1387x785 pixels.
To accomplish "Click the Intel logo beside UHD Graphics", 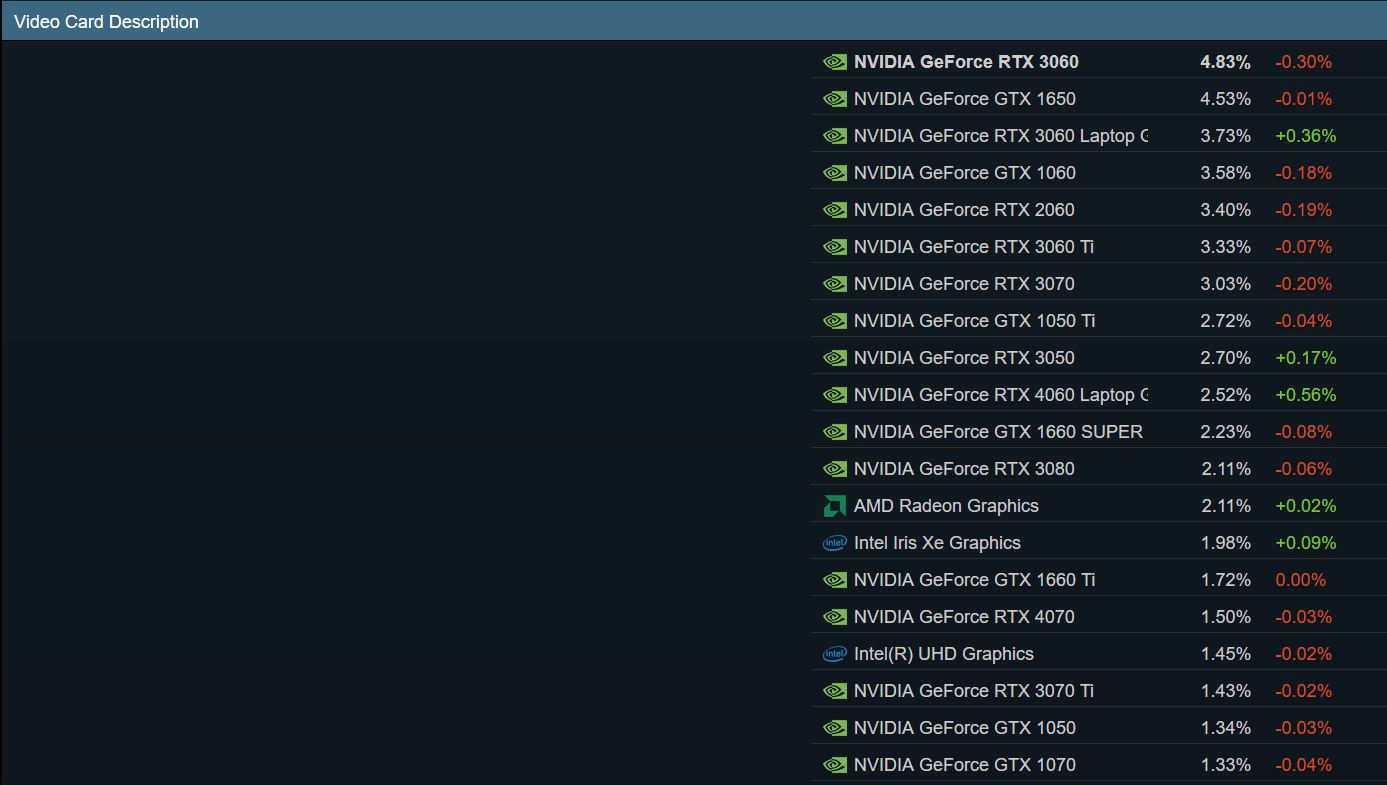I will [x=834, y=654].
